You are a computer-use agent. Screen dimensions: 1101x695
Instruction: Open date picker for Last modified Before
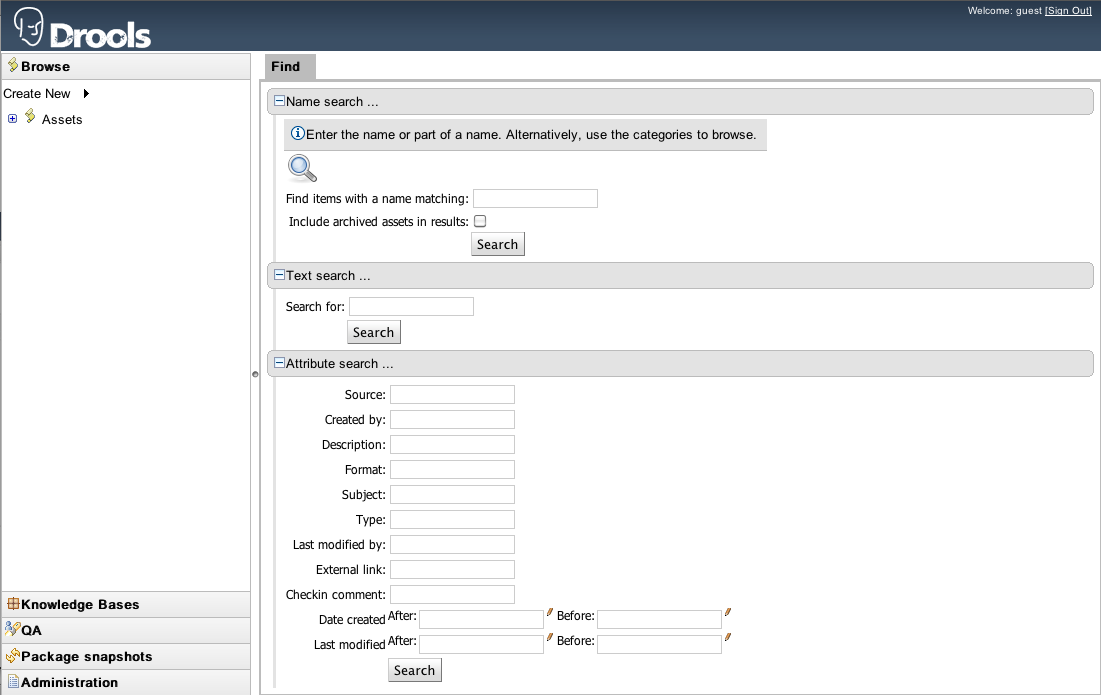728,637
